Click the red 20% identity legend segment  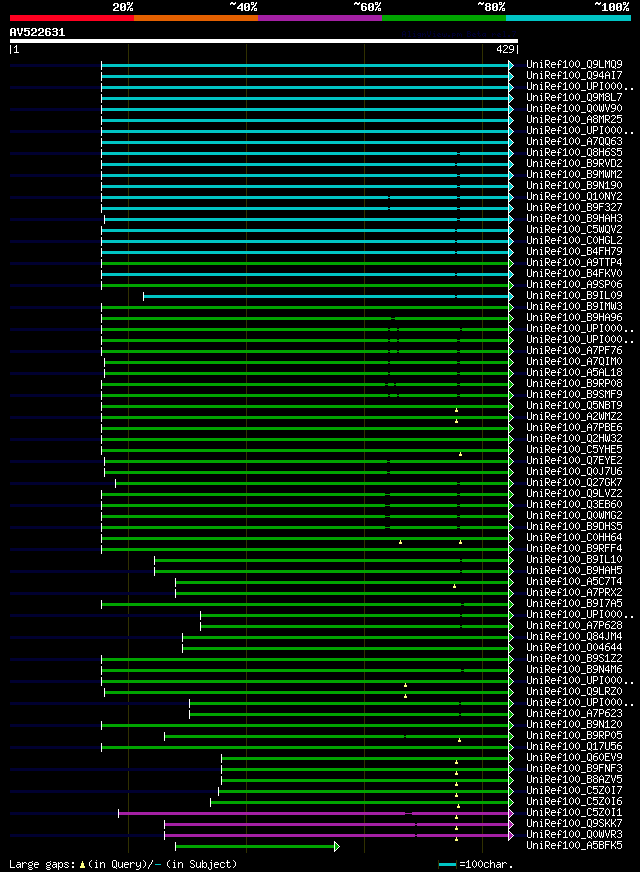click(x=72, y=18)
